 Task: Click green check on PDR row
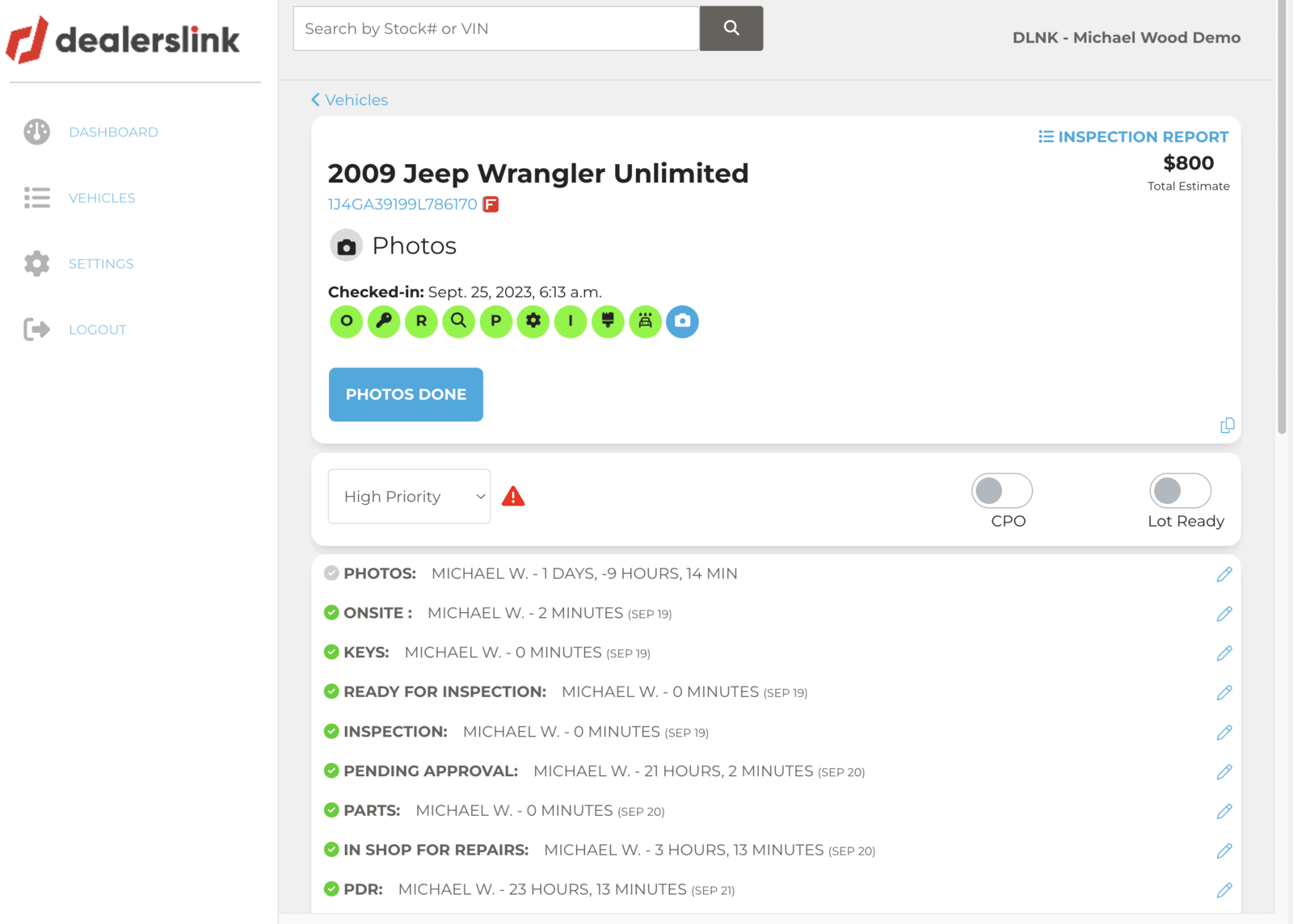click(x=331, y=889)
